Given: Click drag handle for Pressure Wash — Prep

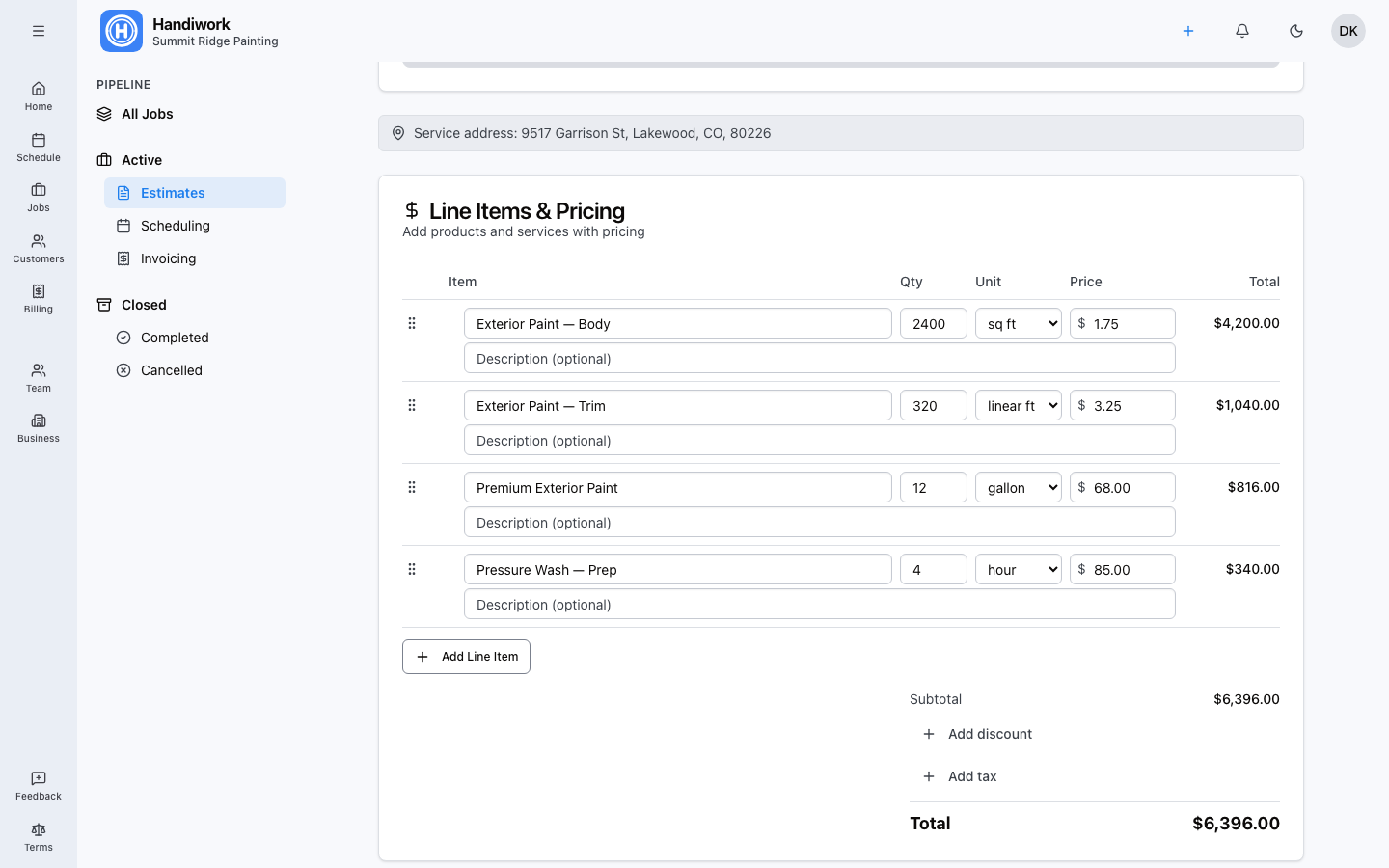Looking at the screenshot, I should coord(412,569).
